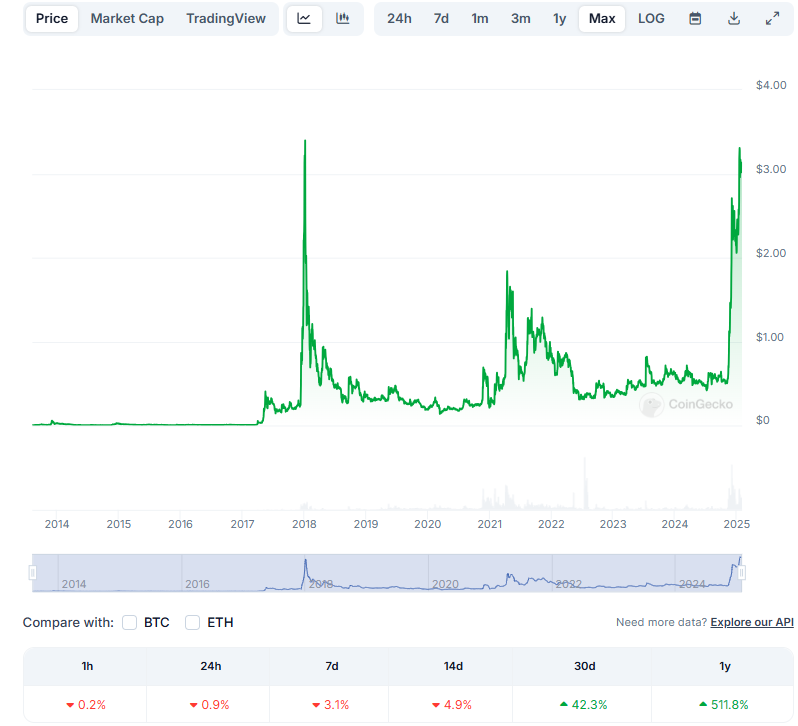Click the right range navigator handle
The height and width of the screenshot is (726, 798).
(742, 573)
